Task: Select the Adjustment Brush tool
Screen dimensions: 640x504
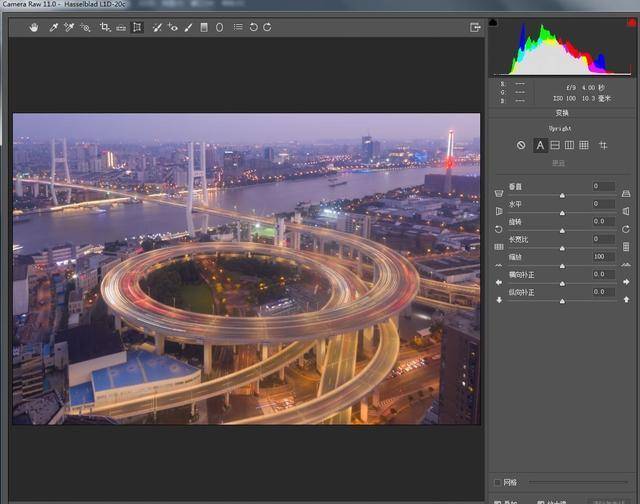Action: pyautogui.click(x=188, y=27)
